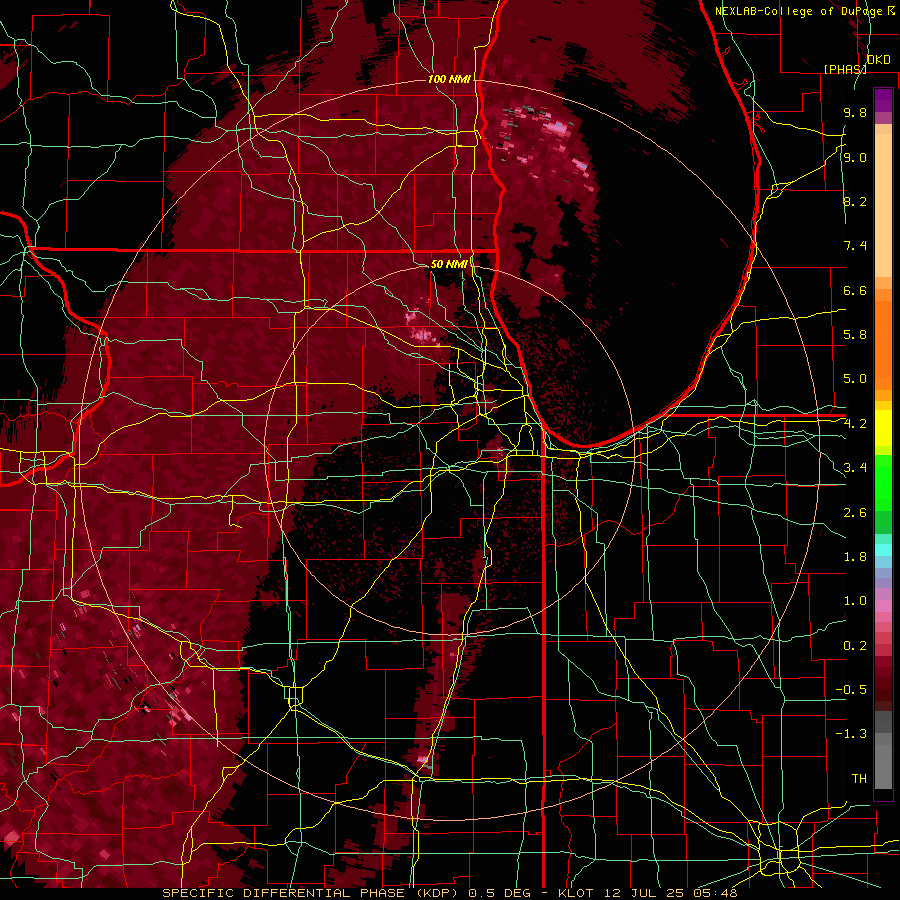900x900 pixels.
Task: Pick the orange band of the color bar
Action: [883, 346]
